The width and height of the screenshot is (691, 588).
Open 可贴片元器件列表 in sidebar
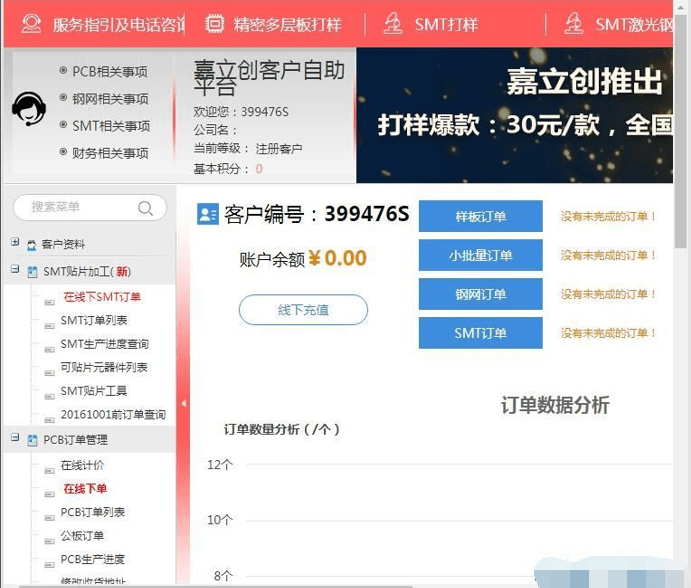click(104, 367)
